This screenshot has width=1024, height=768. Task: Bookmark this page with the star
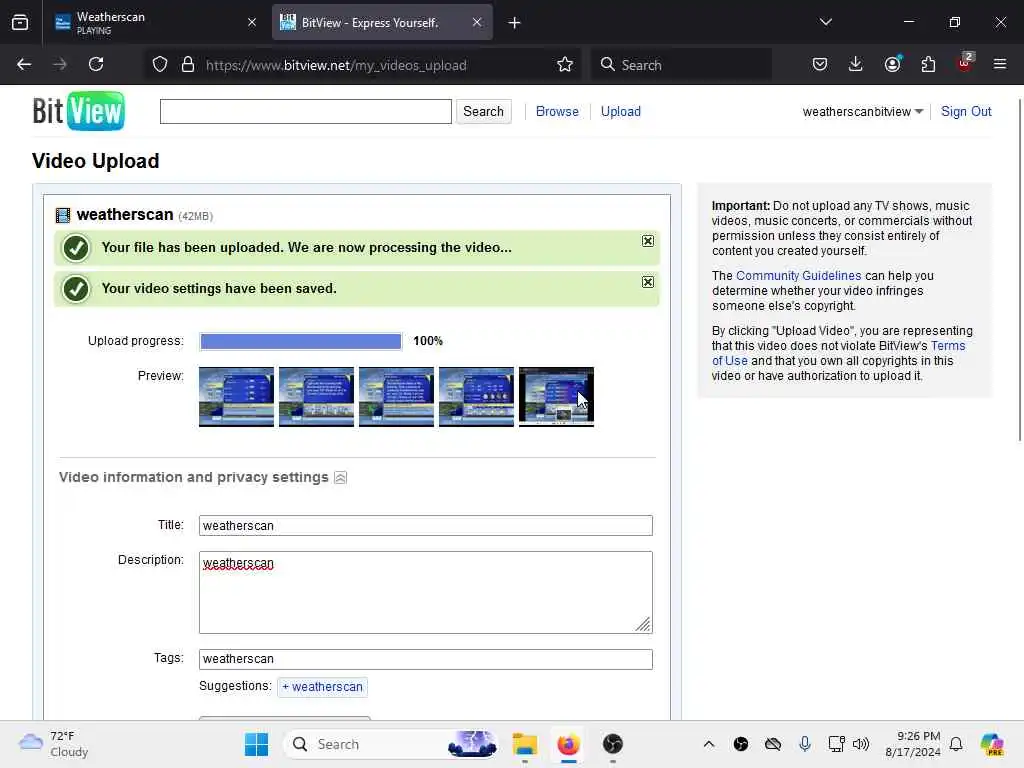point(565,65)
